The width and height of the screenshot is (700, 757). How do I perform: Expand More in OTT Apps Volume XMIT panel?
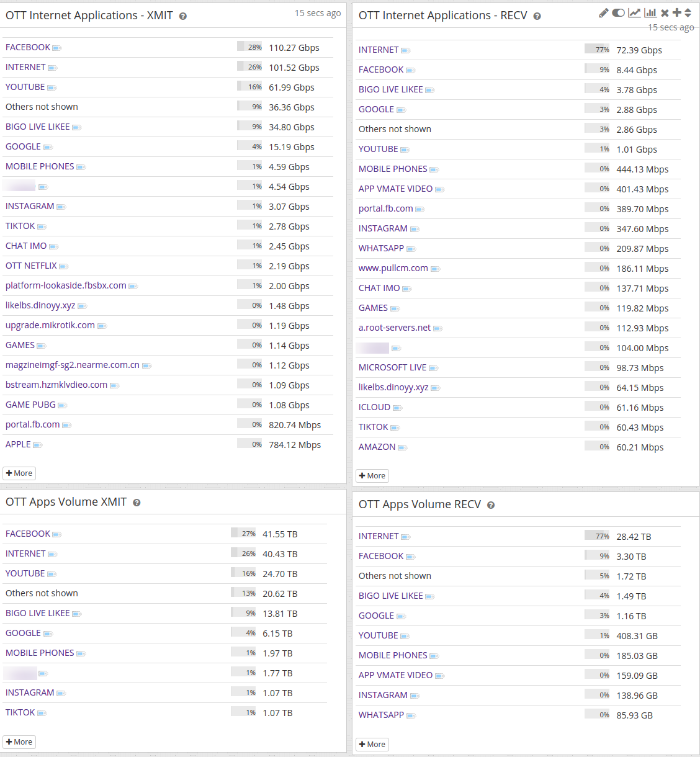pyautogui.click(x=19, y=742)
